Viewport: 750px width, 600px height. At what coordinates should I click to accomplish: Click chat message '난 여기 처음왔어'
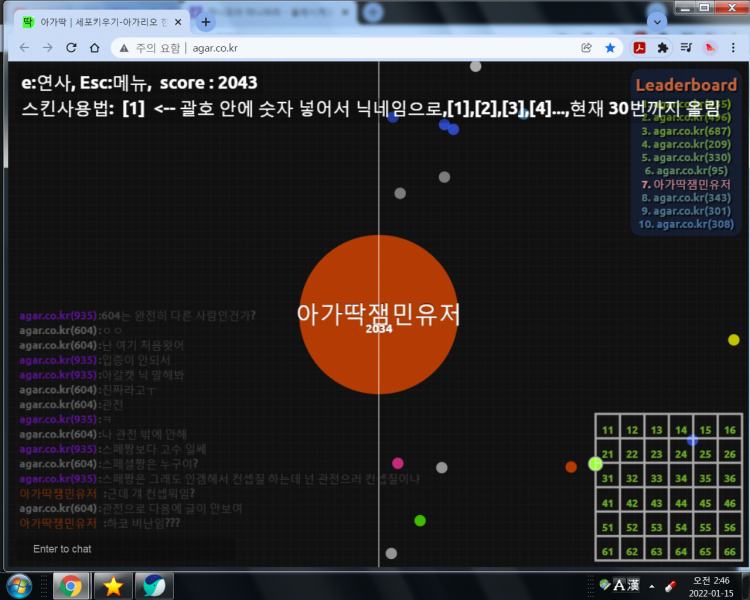point(143,345)
